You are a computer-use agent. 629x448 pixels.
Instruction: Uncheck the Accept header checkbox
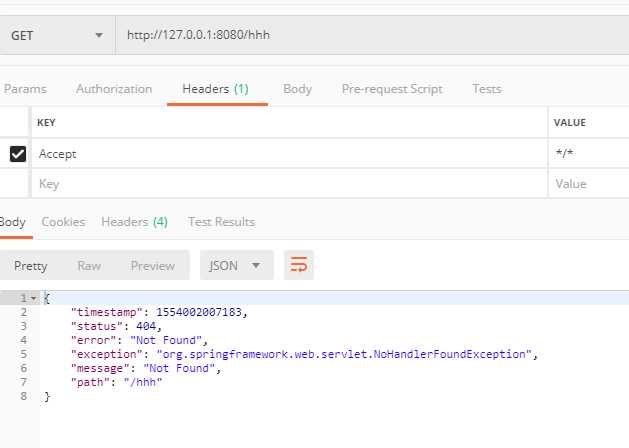(x=18, y=154)
